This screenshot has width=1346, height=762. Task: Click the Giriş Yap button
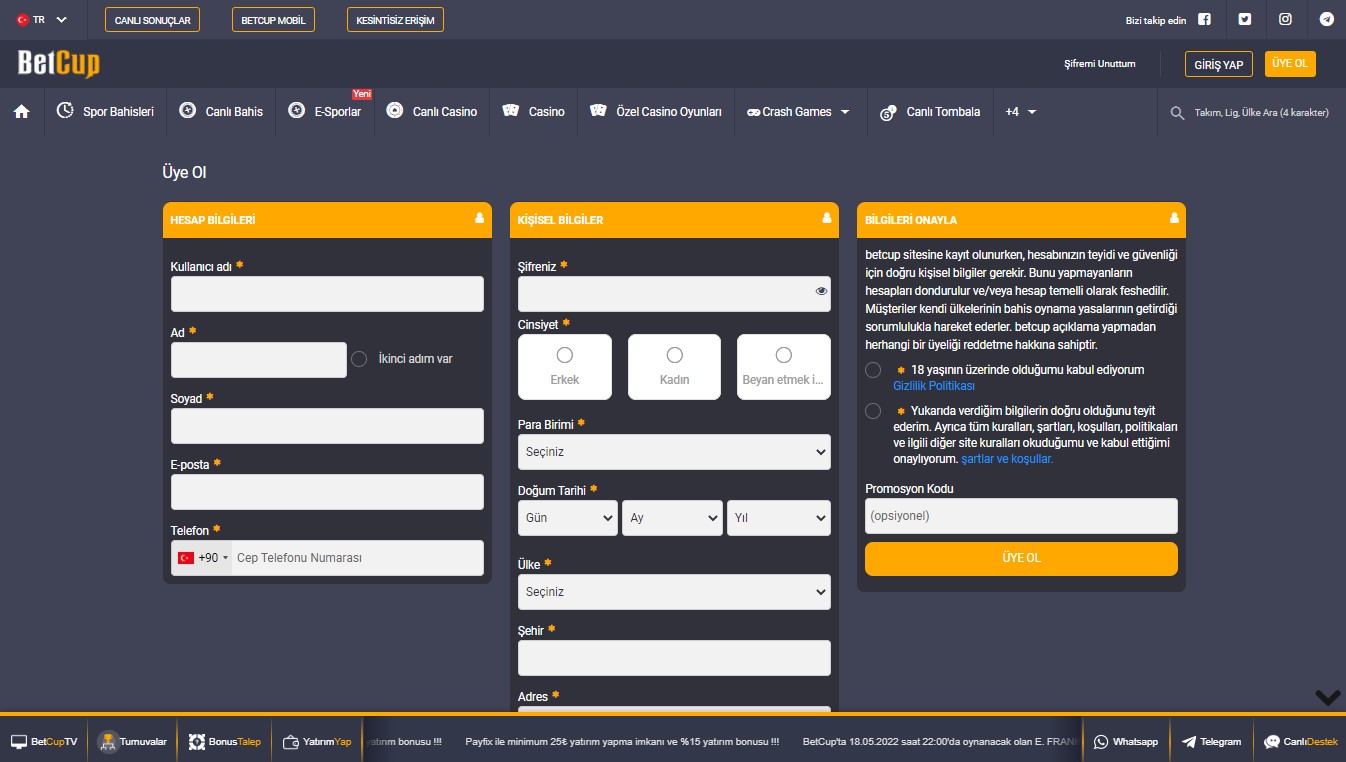pos(1218,64)
